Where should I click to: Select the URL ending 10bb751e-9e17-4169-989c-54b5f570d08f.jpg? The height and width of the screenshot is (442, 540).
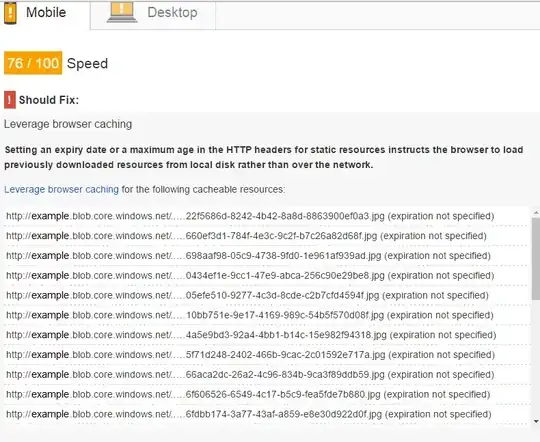250,315
